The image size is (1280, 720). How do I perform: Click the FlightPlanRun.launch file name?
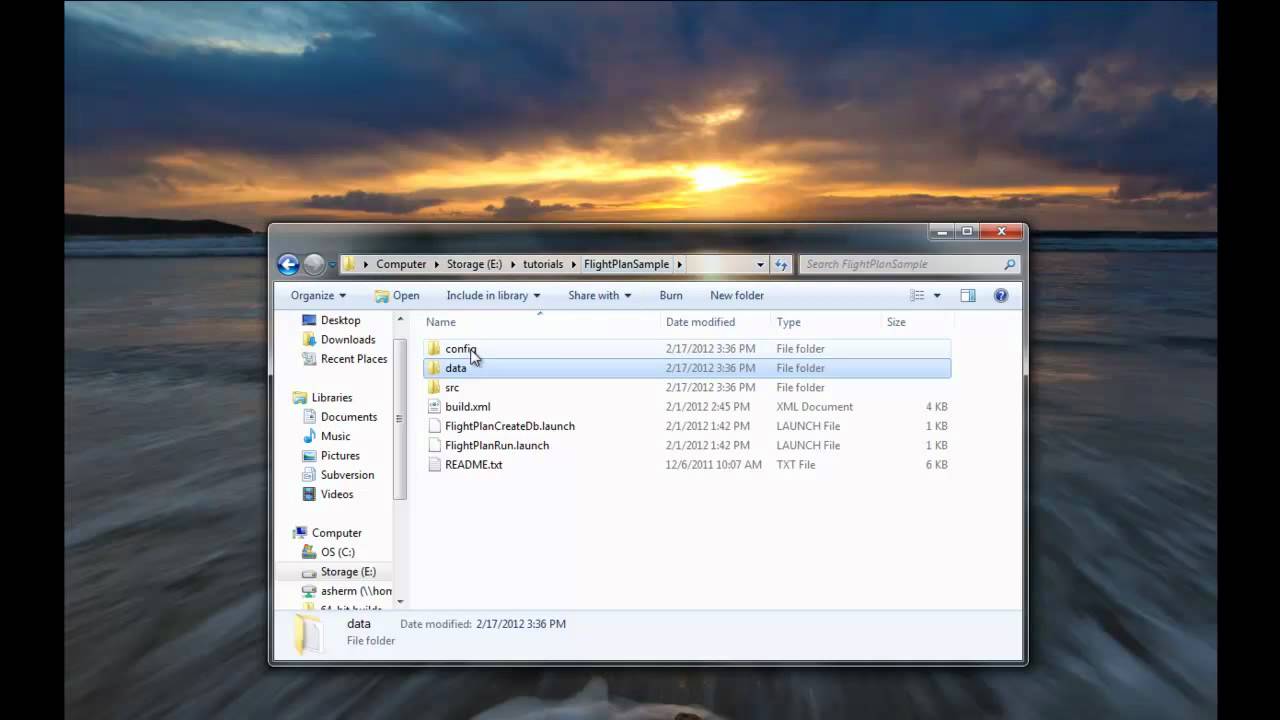[x=497, y=446]
